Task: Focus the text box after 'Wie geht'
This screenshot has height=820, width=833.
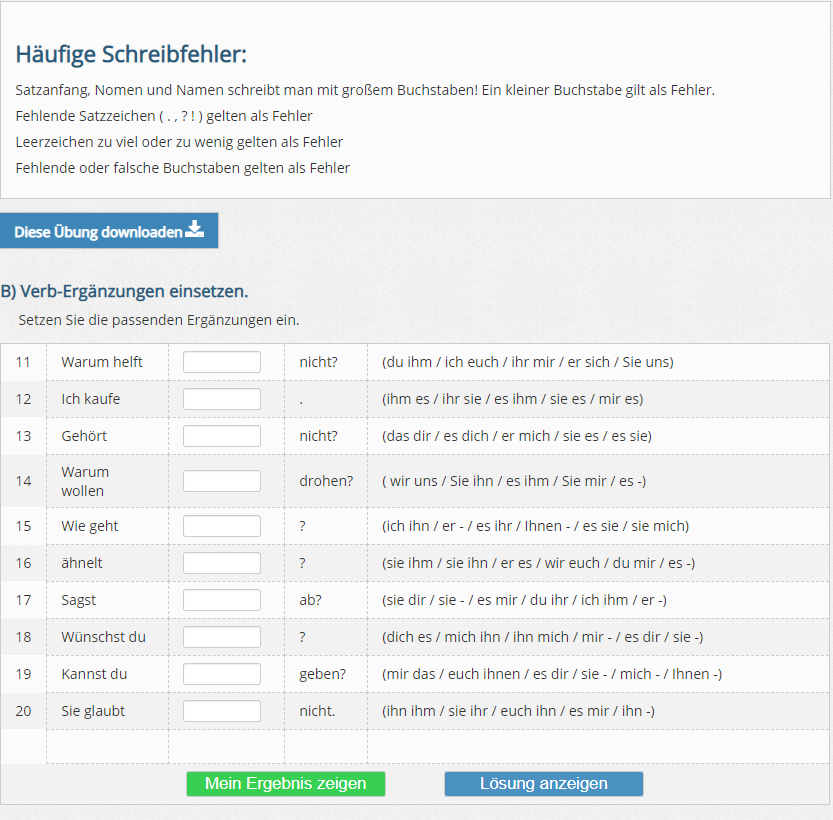Action: pos(221,526)
